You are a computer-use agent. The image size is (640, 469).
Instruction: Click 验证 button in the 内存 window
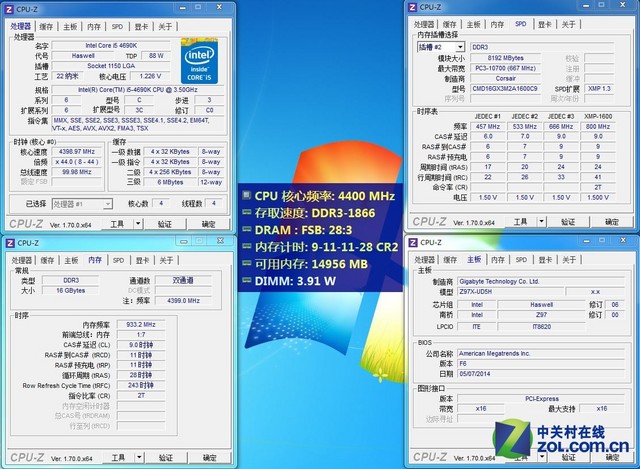(x=166, y=458)
